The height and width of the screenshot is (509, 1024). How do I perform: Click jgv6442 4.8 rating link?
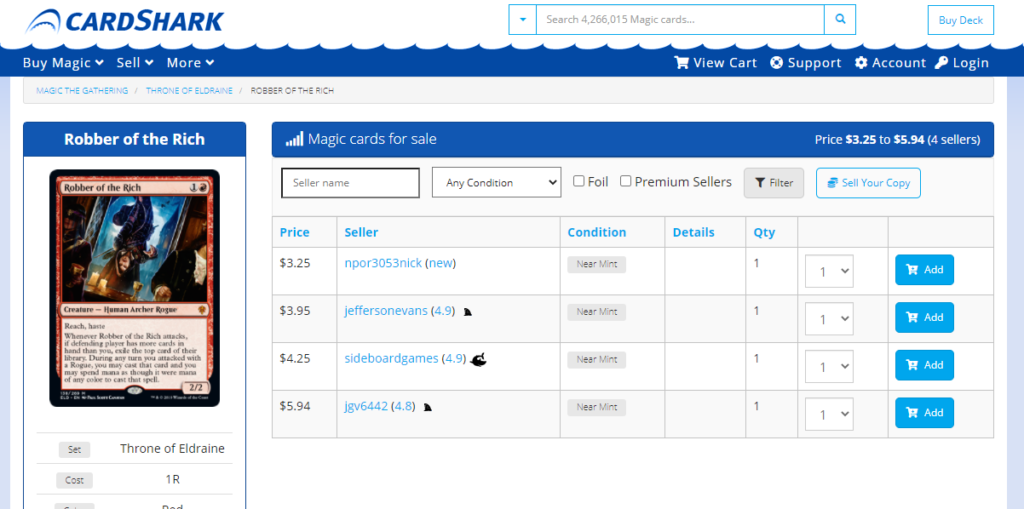404,406
